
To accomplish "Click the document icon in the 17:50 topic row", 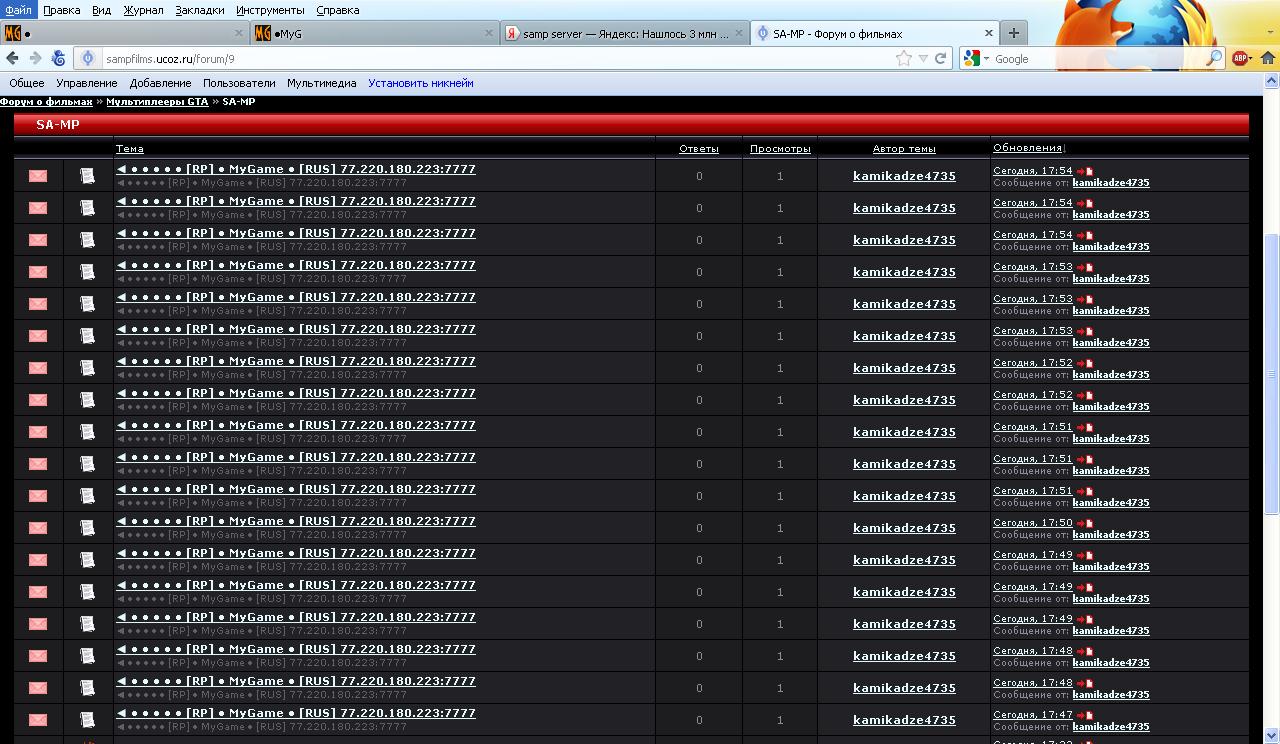I will click(x=87, y=528).
